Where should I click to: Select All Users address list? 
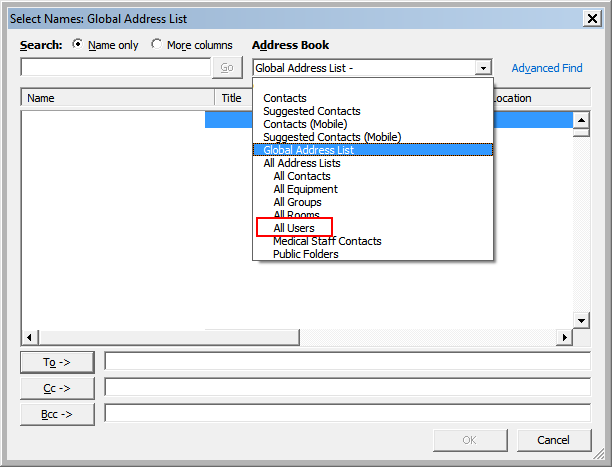[294, 228]
